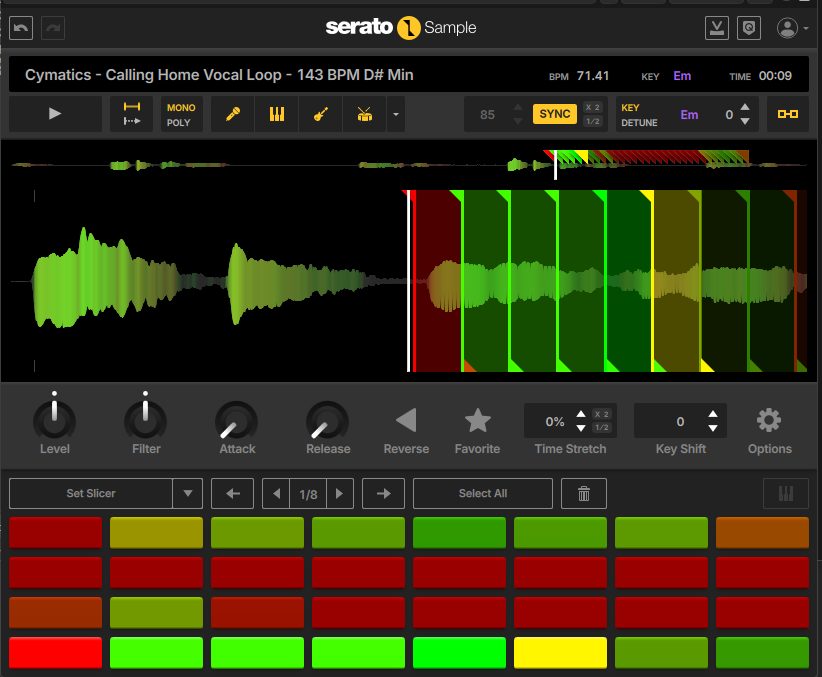Toggle the playback hold/trigger mode icon
The width and height of the screenshot is (822, 677).
(x=132, y=114)
